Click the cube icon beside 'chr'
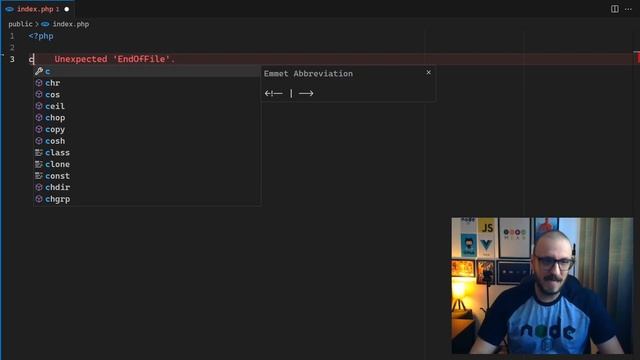Viewport: 640px width, 360px height. tap(39, 83)
